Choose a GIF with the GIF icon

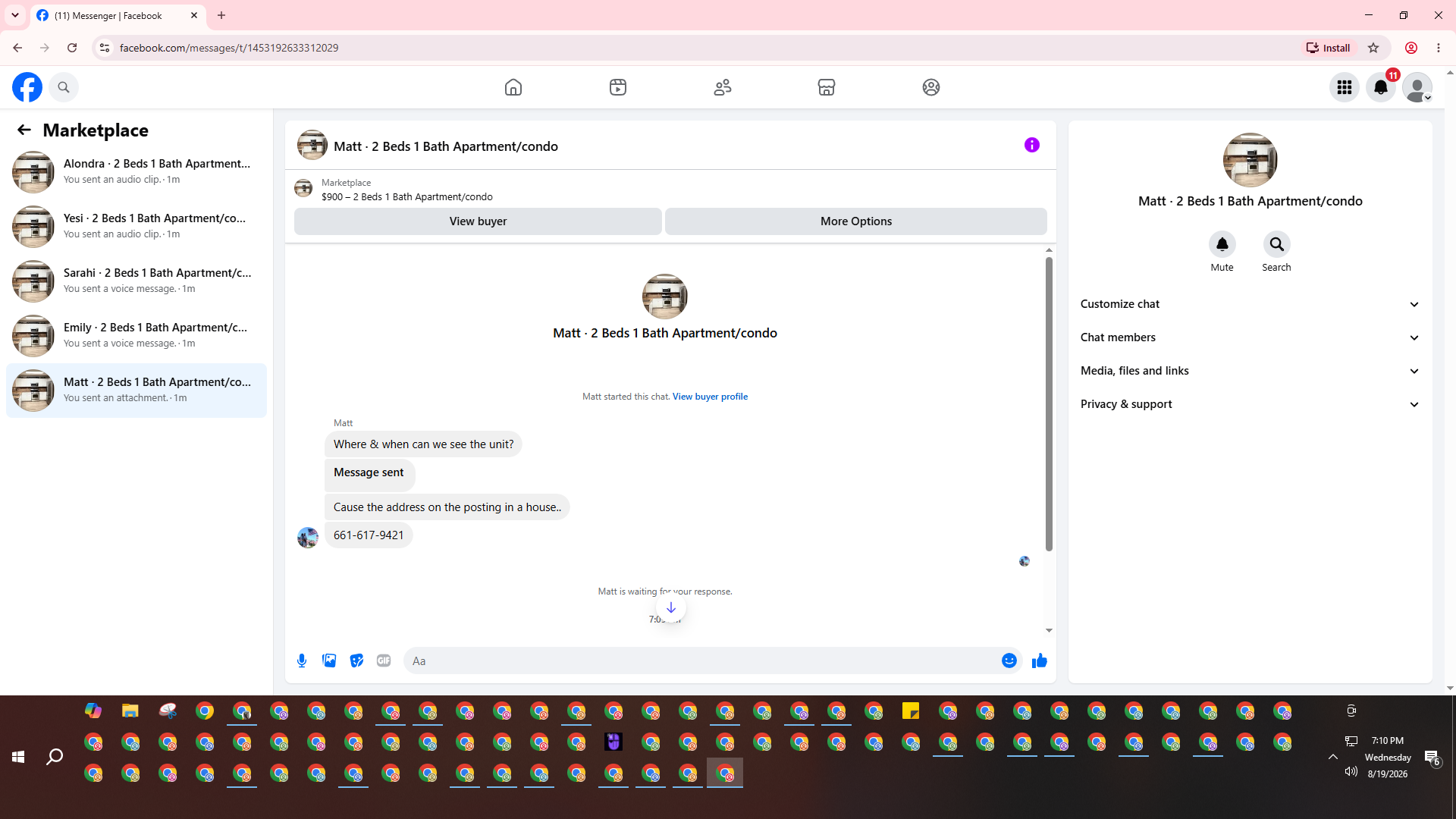point(384,661)
